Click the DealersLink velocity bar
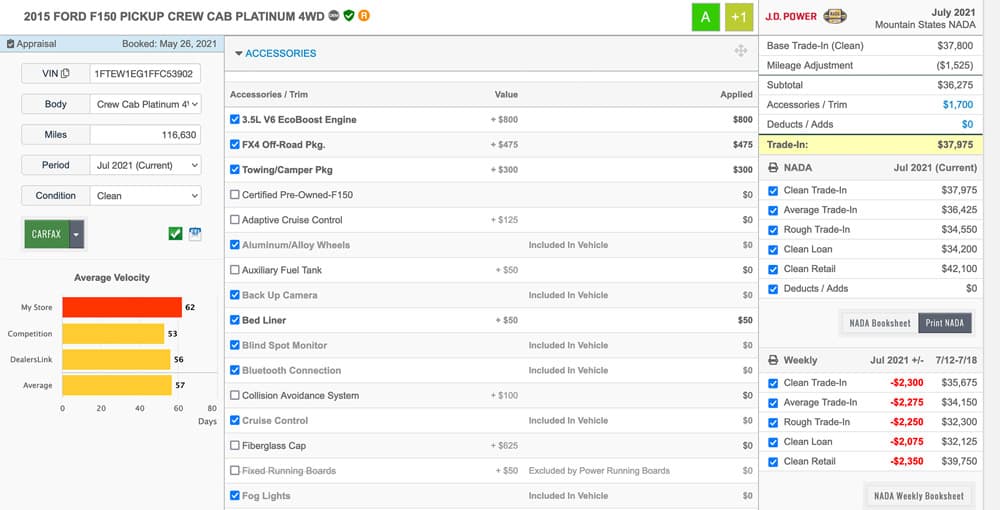 (116, 360)
